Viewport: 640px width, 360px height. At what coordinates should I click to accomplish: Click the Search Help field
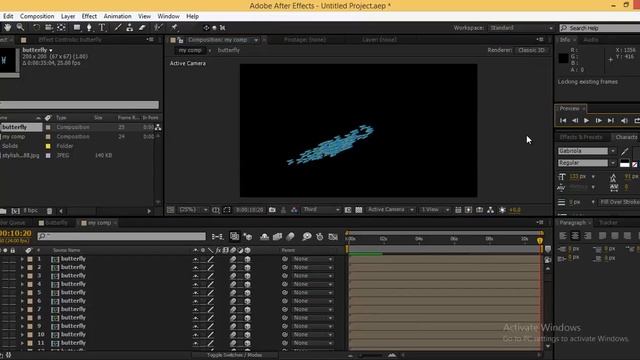point(600,28)
